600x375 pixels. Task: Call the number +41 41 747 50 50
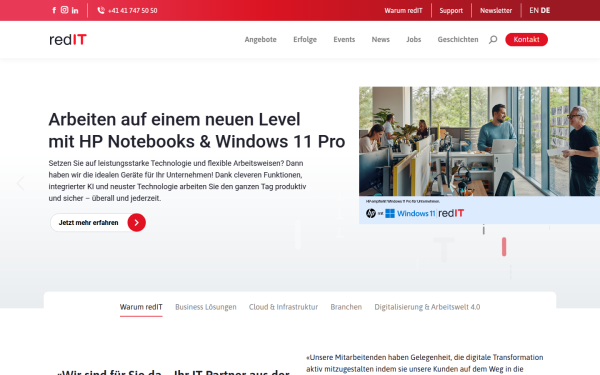click(x=132, y=11)
